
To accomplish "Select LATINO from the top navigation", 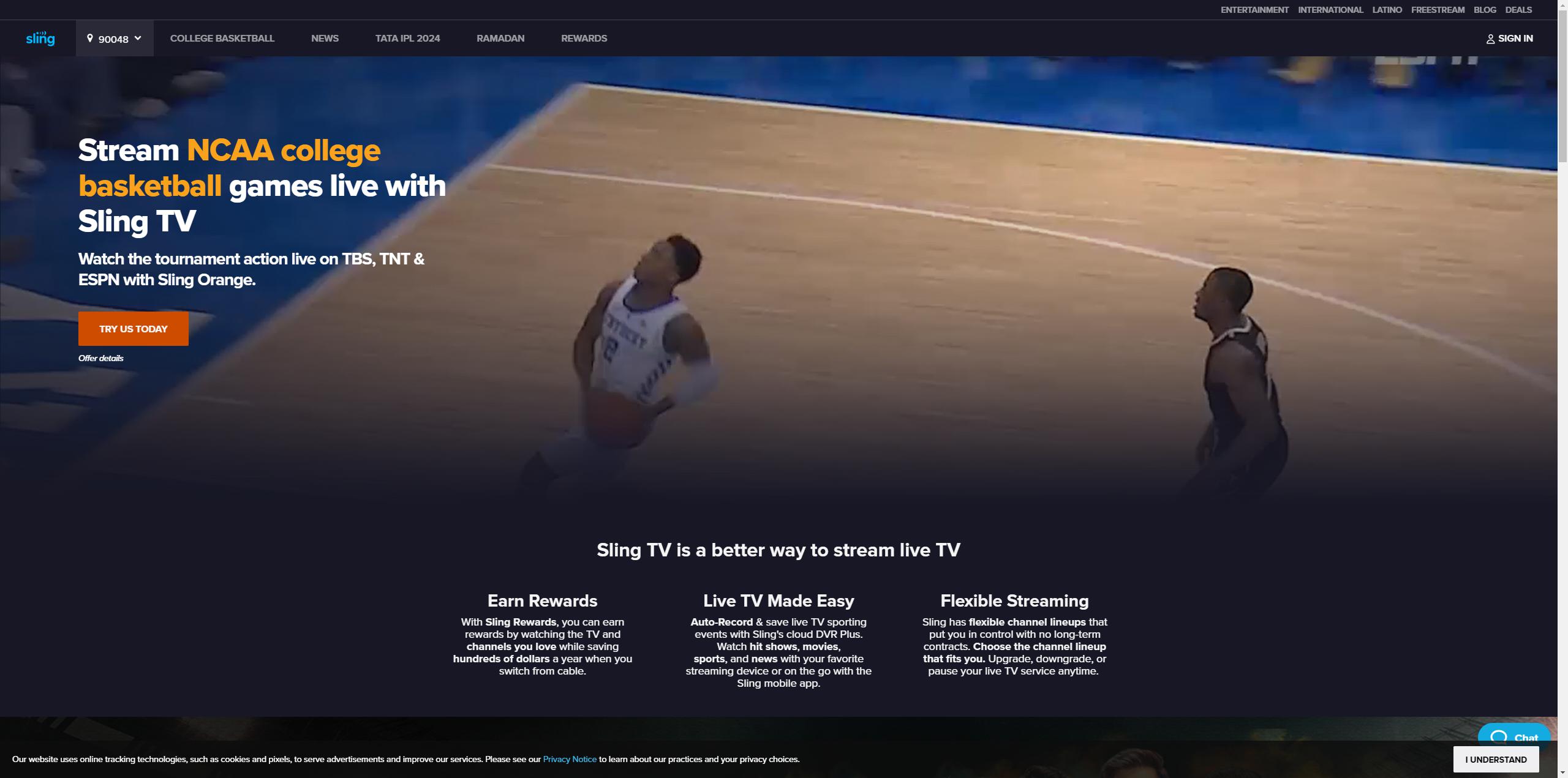I will [1386, 9].
